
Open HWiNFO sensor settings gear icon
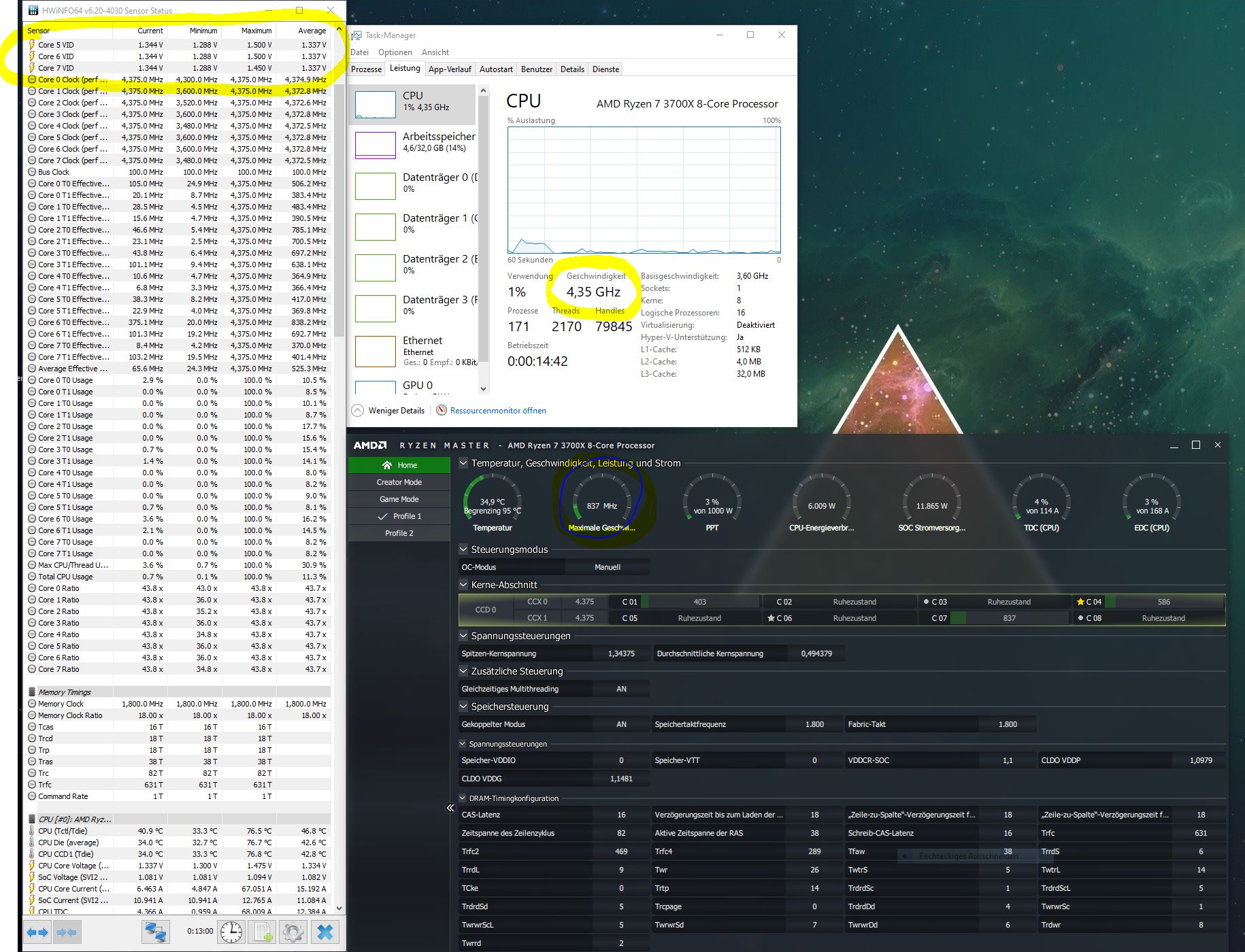(x=294, y=932)
